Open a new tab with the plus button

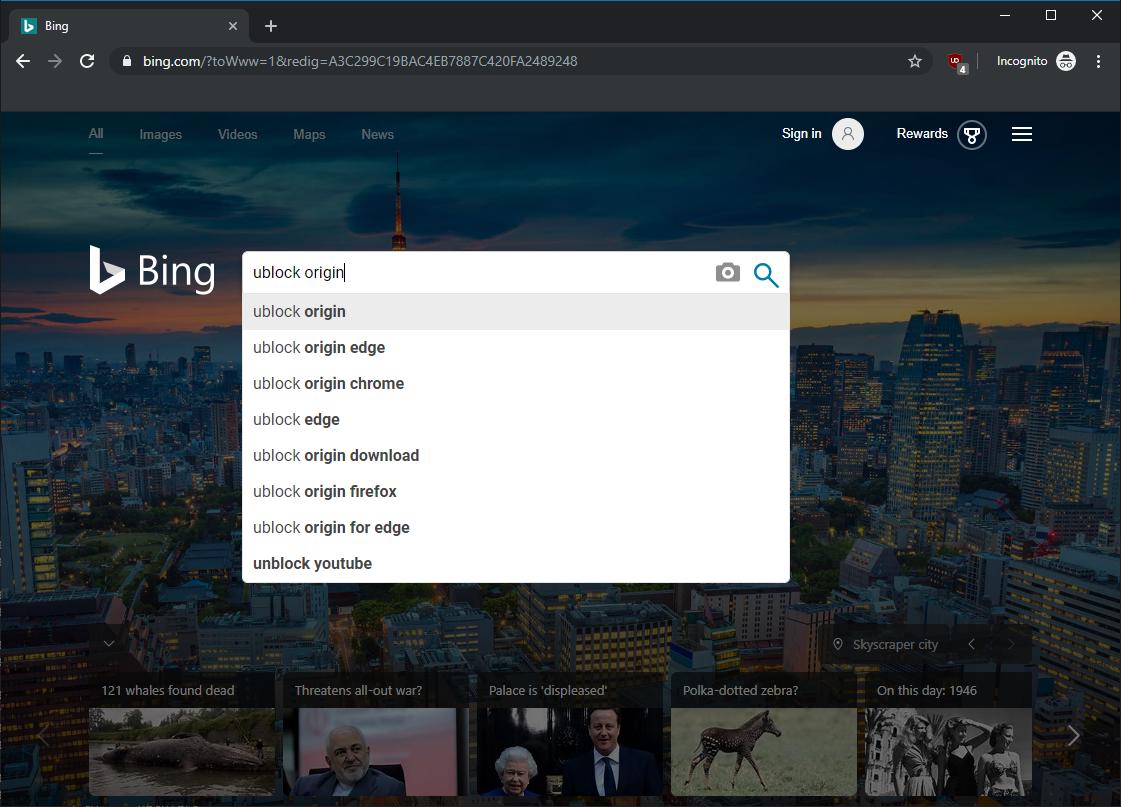(271, 26)
